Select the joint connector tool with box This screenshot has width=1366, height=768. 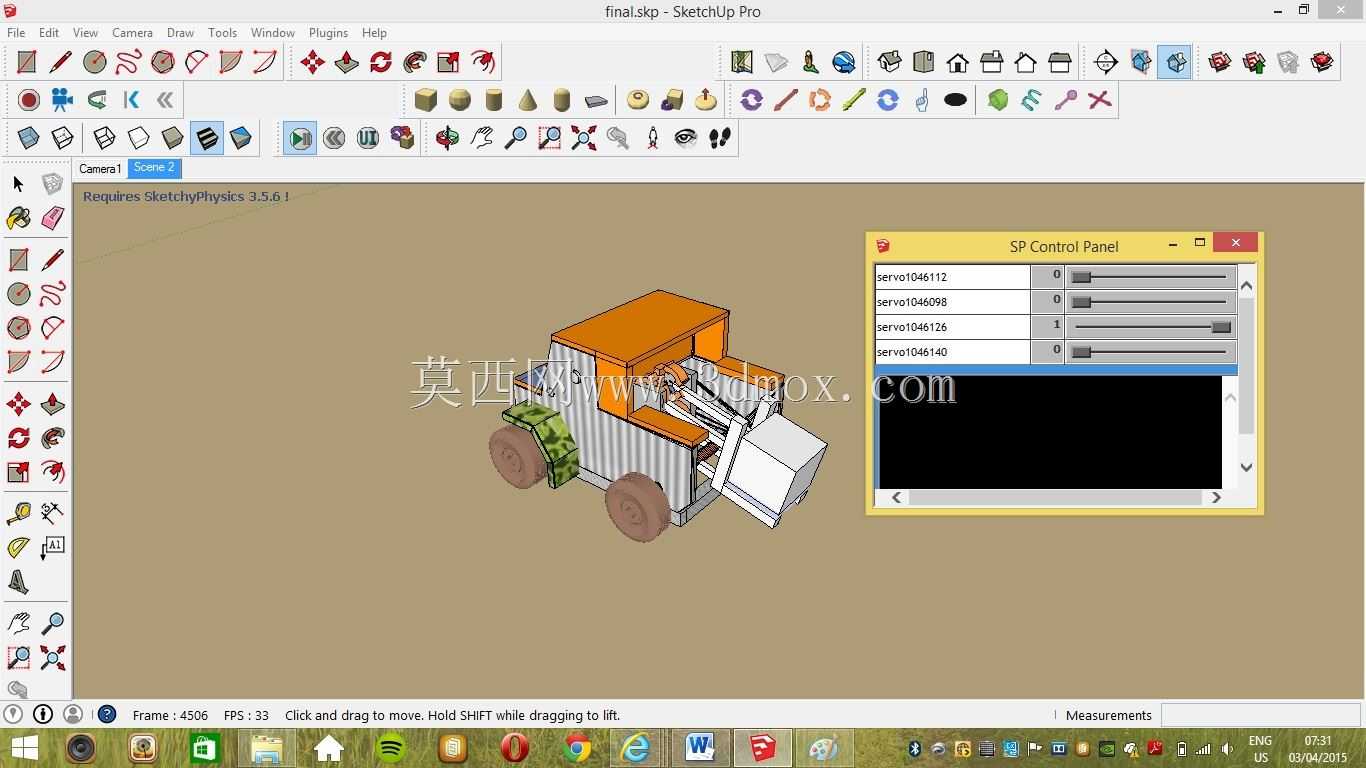point(402,138)
